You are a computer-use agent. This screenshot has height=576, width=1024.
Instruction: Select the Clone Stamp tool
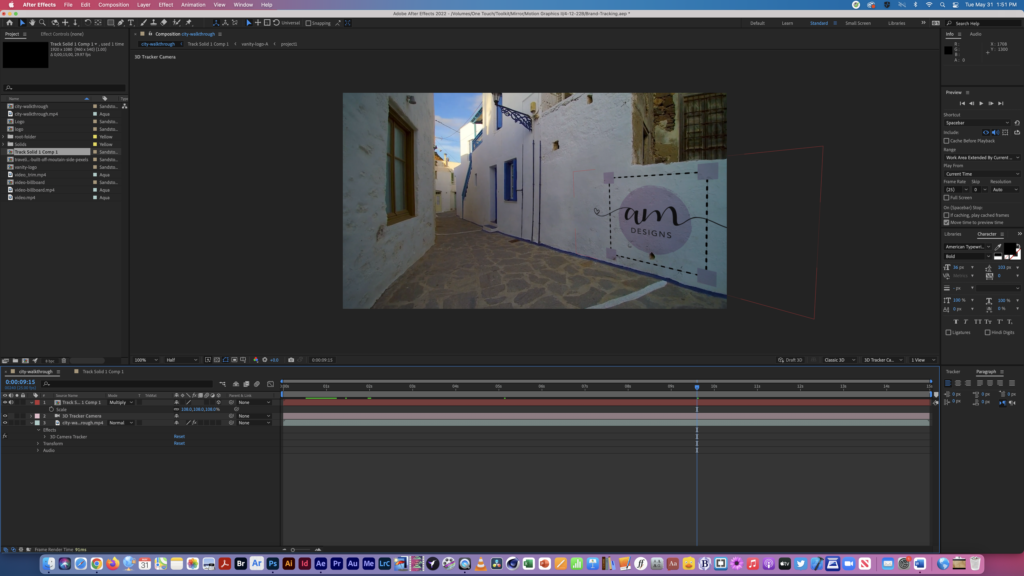153,23
